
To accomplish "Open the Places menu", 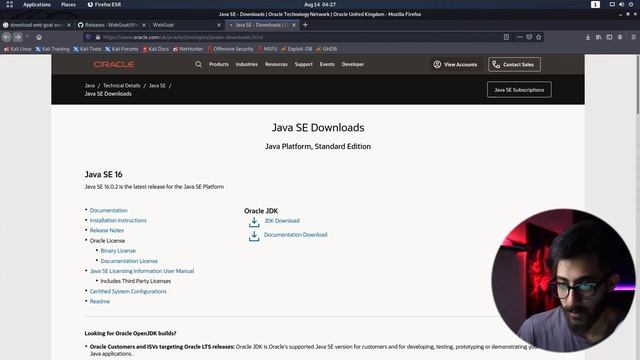I will (68, 4).
